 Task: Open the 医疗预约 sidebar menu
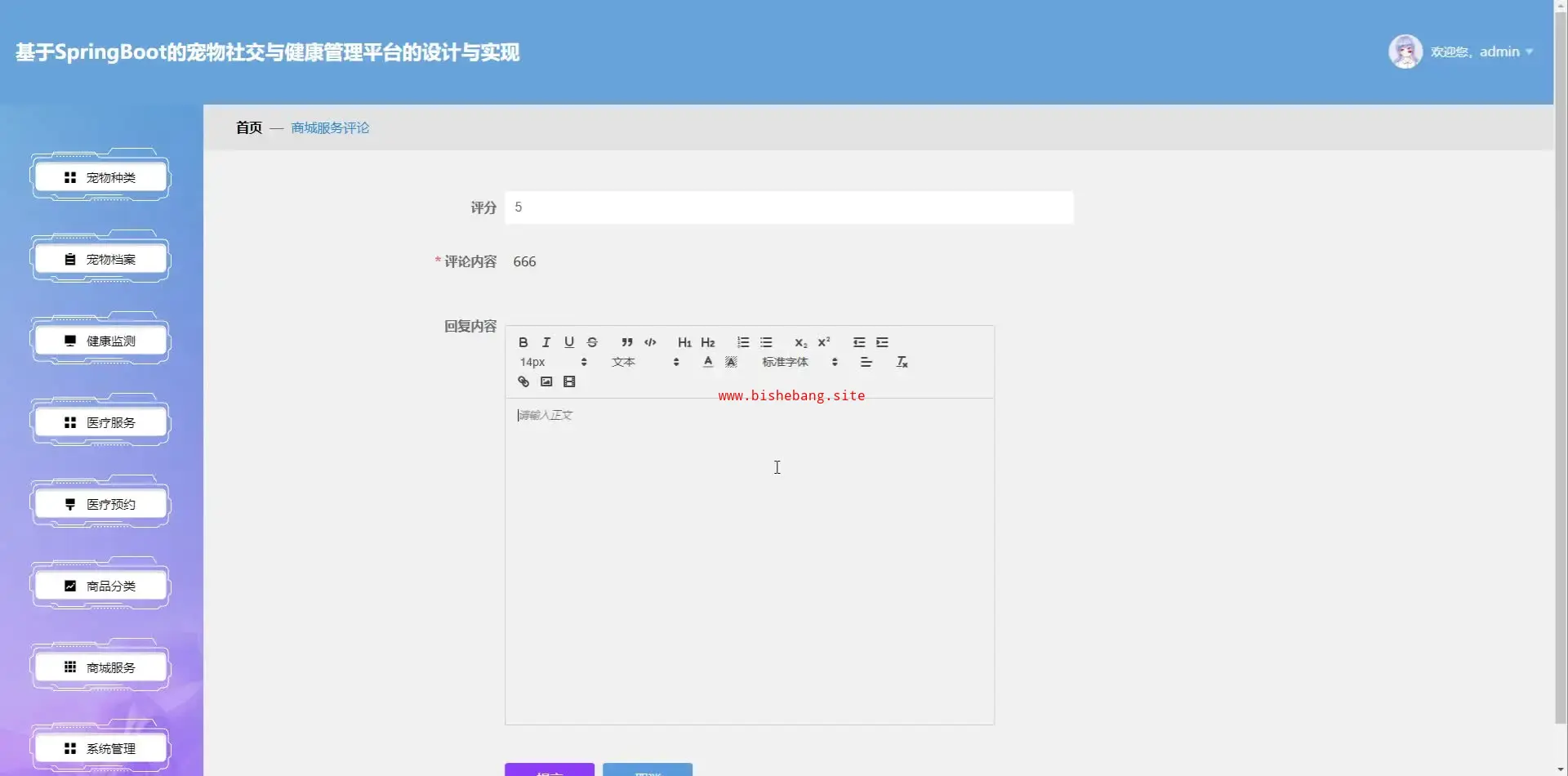click(100, 504)
